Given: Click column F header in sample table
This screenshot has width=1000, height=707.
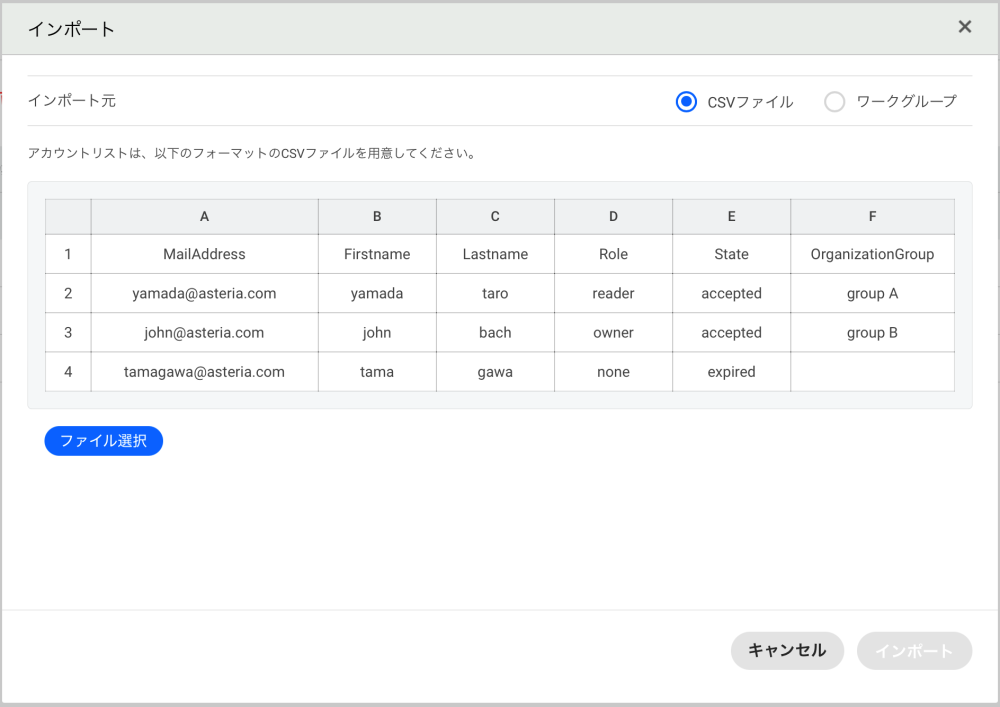Looking at the screenshot, I should 872,216.
